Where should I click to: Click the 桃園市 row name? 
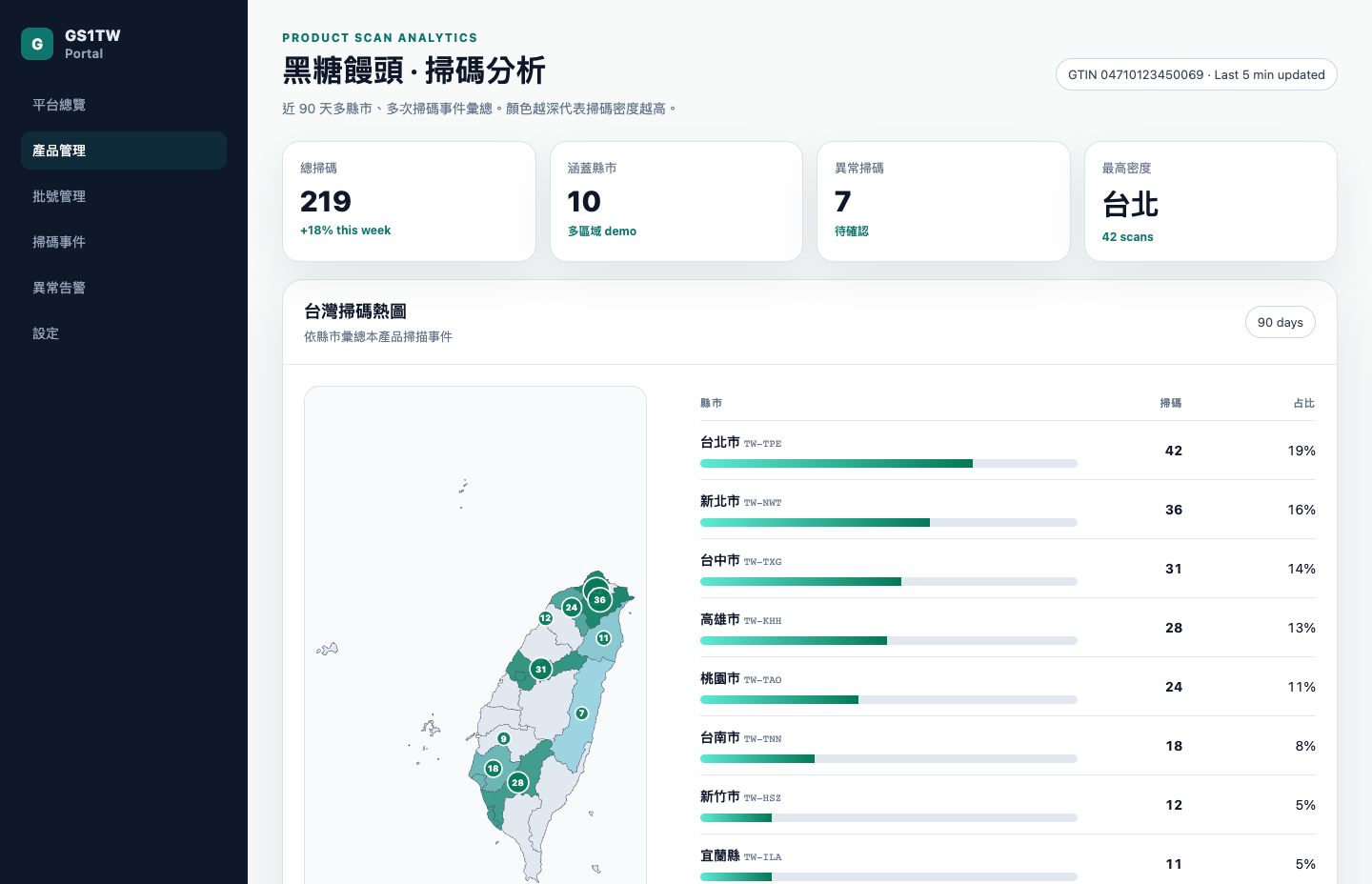pos(720,678)
